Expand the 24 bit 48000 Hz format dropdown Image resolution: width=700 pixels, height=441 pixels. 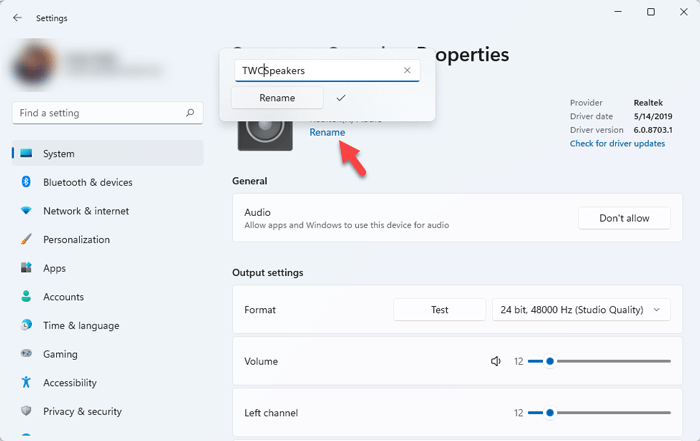(581, 310)
